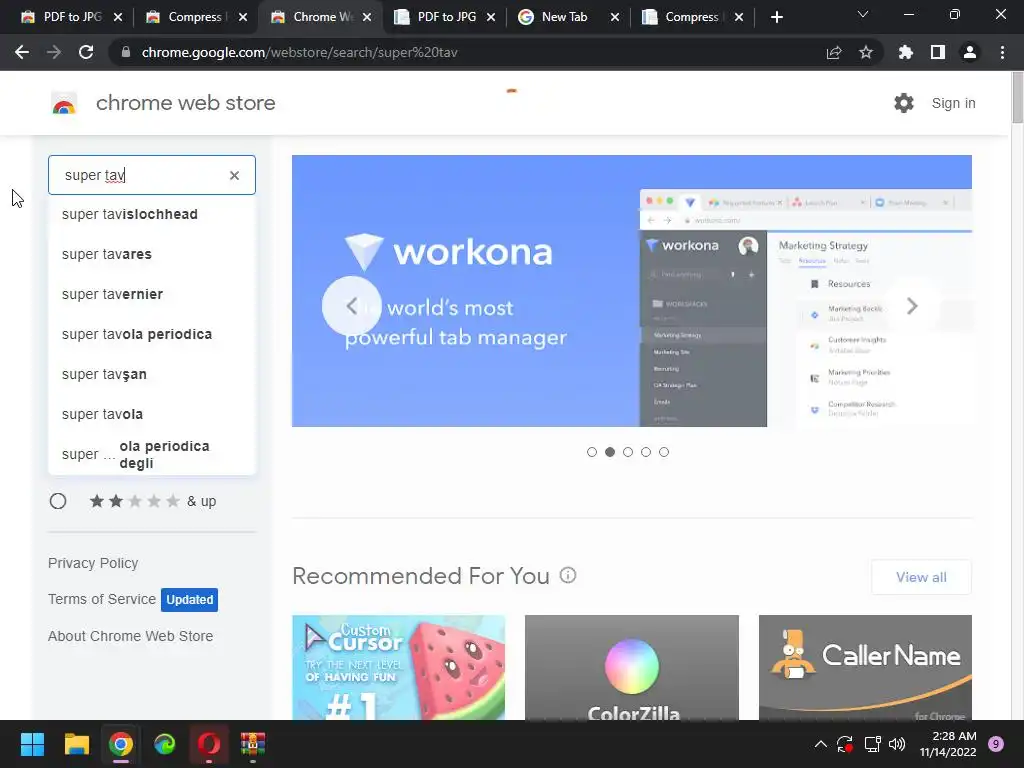Open the Windows Start menu
Screen dimensions: 1024x768
[32, 744]
